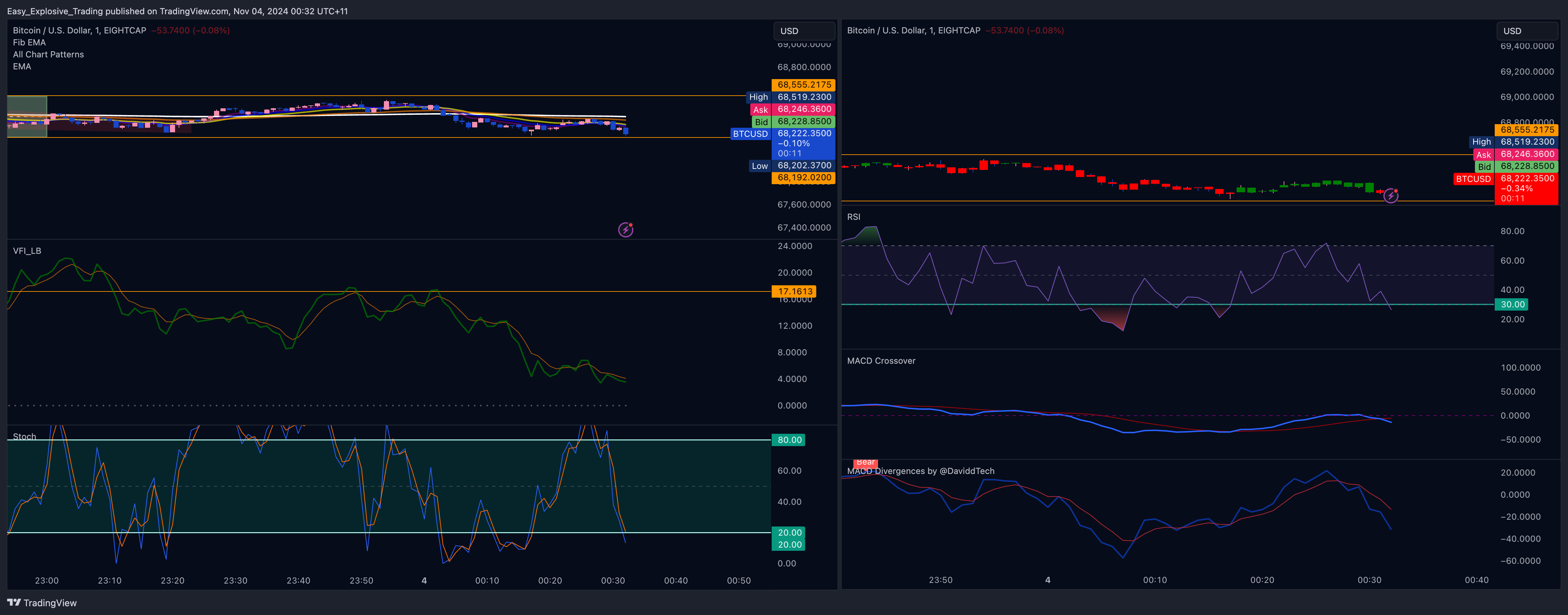This screenshot has height=615, width=1568.
Task: Select the right chart's Bitcoin / U.S. Dollar title
Action: click(914, 30)
